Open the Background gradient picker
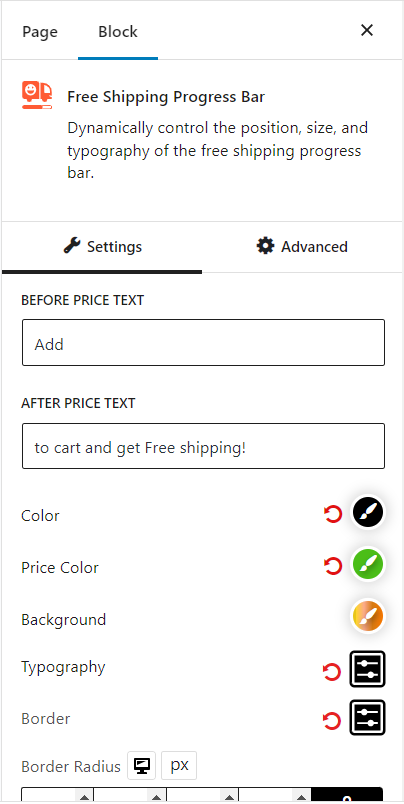 (368, 616)
